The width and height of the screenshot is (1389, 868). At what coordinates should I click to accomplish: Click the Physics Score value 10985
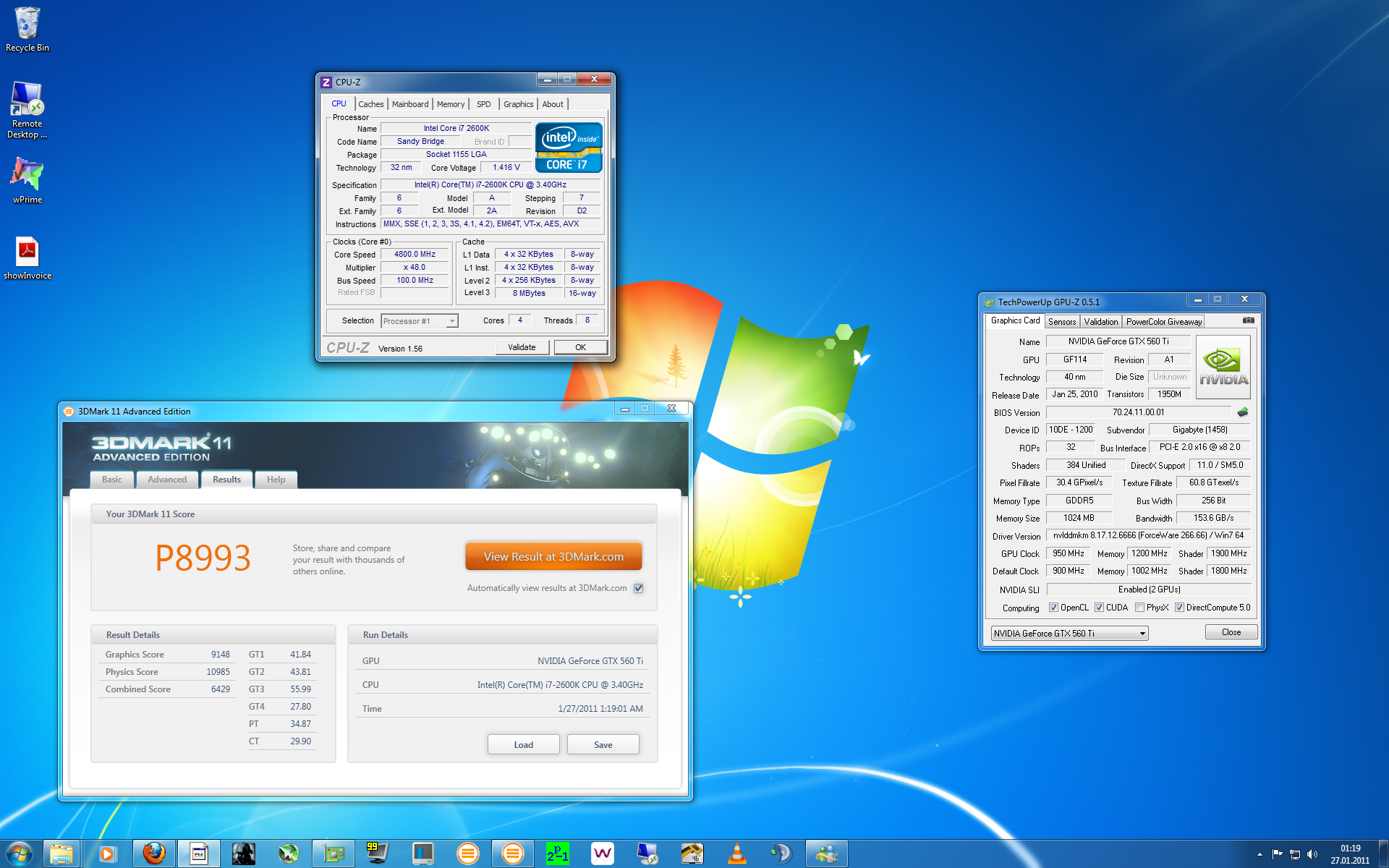tap(218, 672)
